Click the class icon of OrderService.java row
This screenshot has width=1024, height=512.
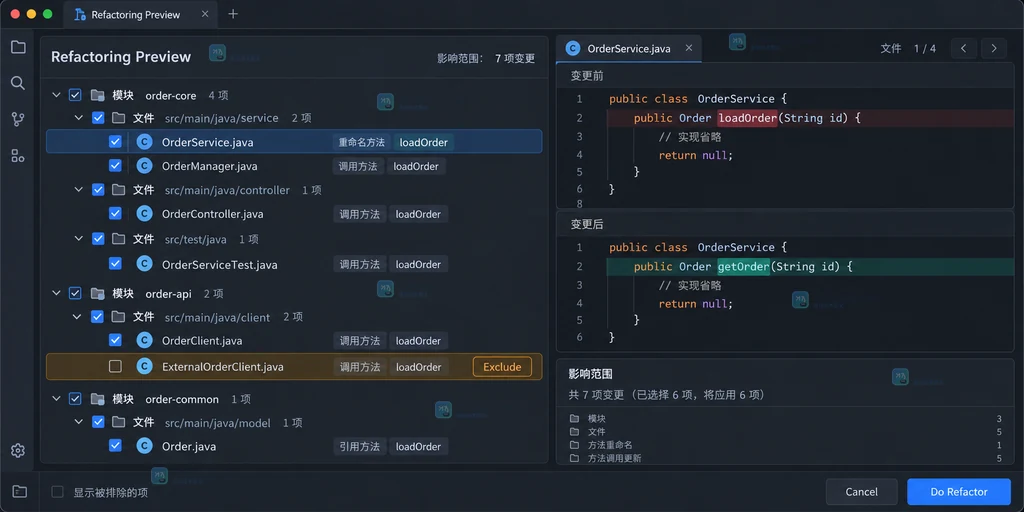[x=144, y=142]
